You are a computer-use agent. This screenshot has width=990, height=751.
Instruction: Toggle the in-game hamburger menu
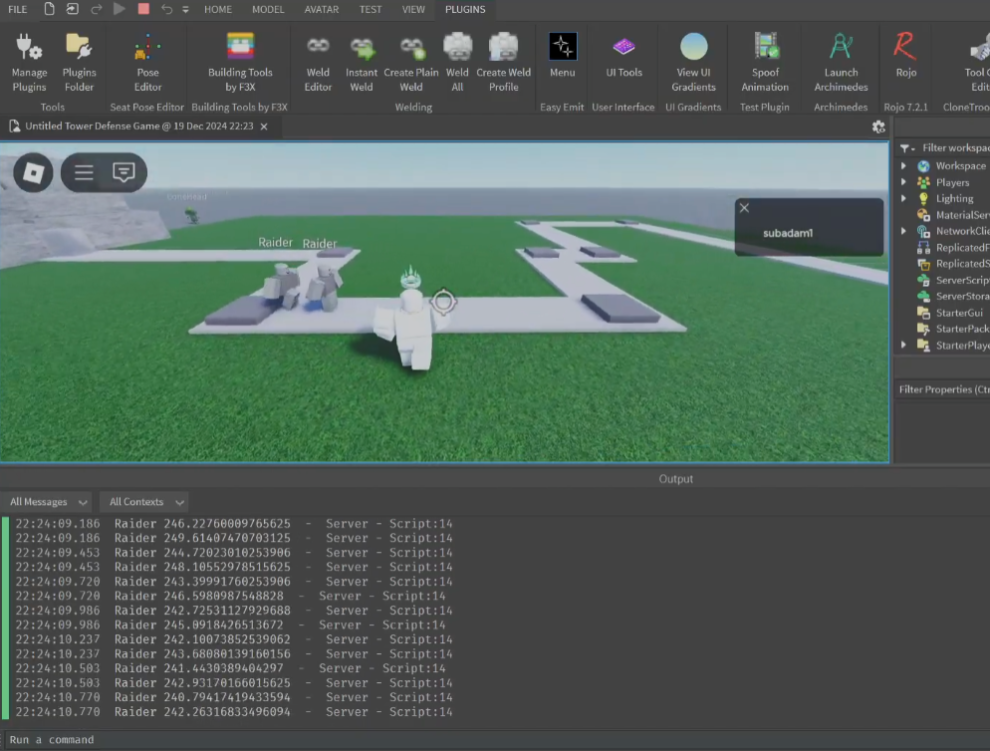pos(84,172)
